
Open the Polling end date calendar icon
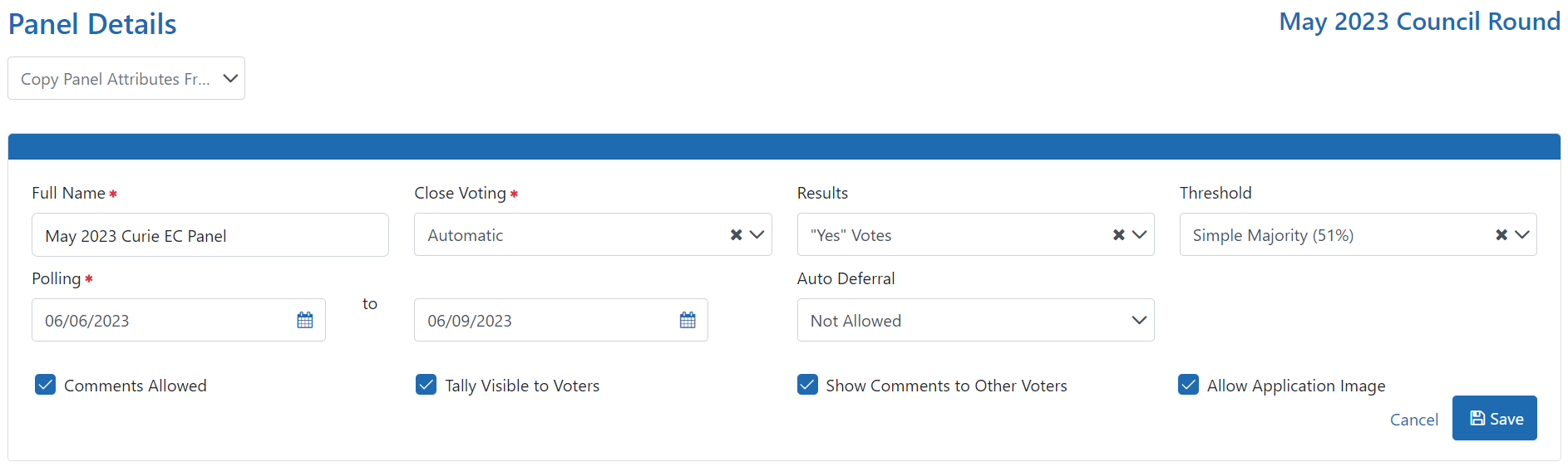tap(688, 320)
